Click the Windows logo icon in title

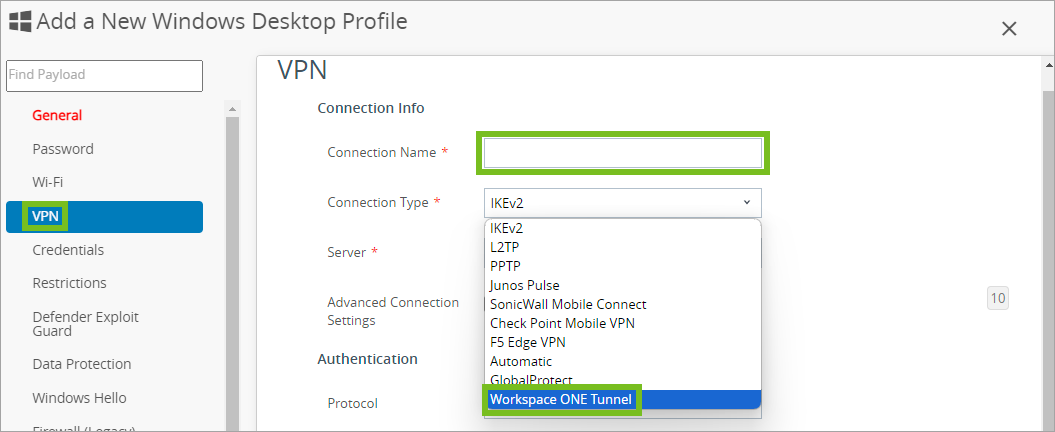click(20, 22)
